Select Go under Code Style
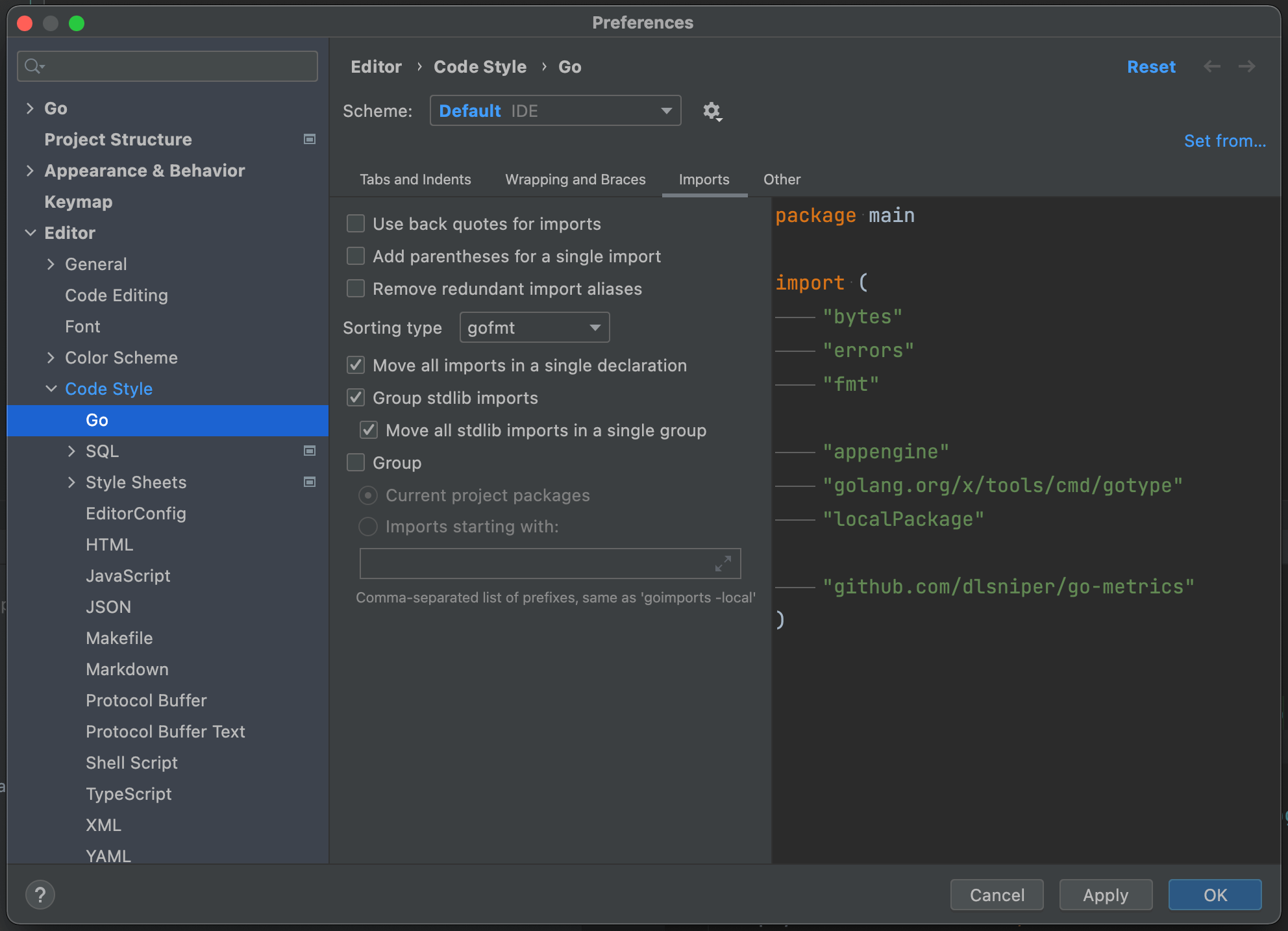The height and width of the screenshot is (931, 1288). point(167,420)
